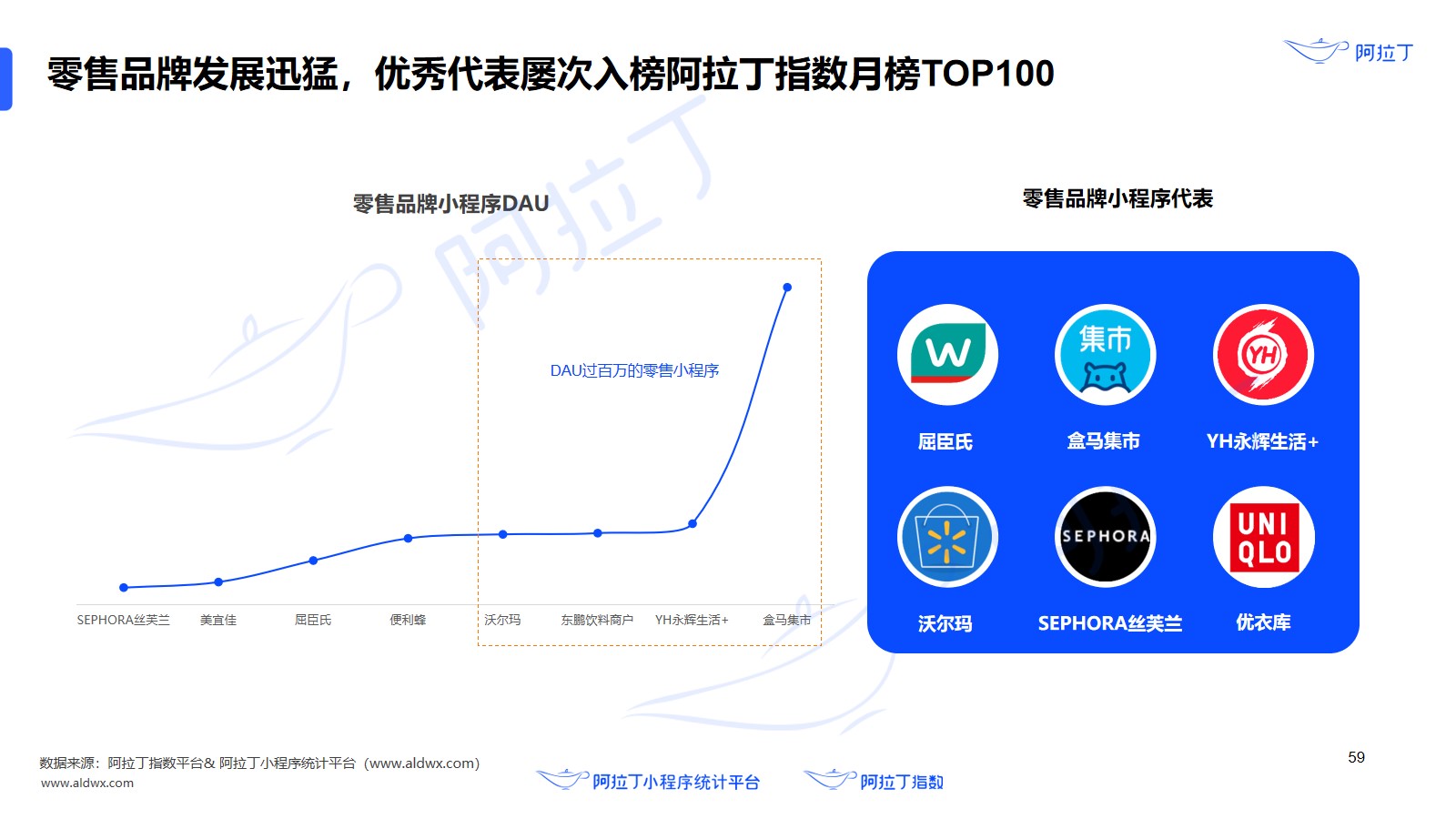
Task: Click the 阿拉丁小程序统计平台 footer logo
Action: click(x=648, y=781)
